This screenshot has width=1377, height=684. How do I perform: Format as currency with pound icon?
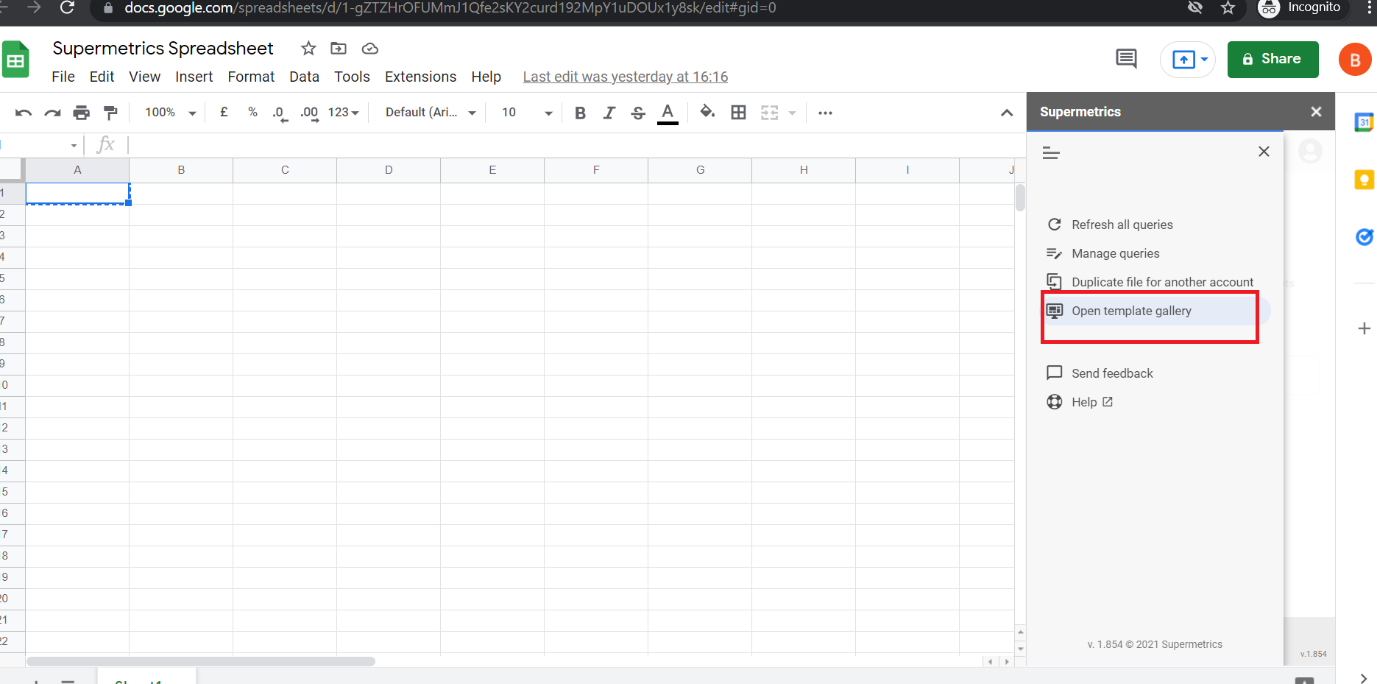(224, 112)
